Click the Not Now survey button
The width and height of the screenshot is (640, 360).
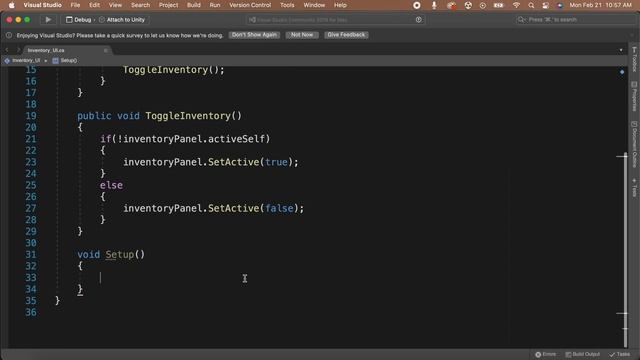click(x=302, y=35)
